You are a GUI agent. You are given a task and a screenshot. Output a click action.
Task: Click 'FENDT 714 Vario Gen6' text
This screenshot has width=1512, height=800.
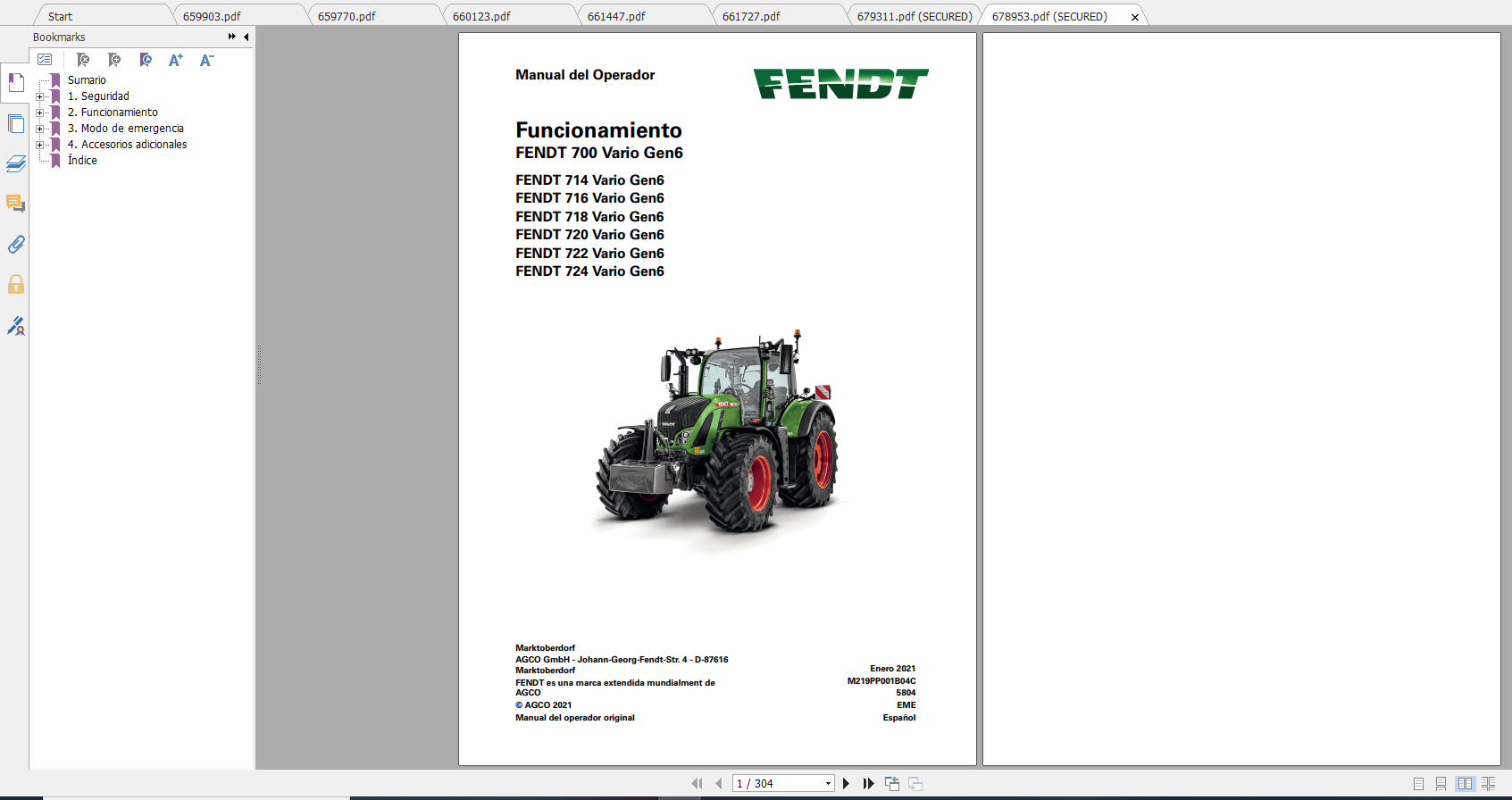[x=589, y=180]
